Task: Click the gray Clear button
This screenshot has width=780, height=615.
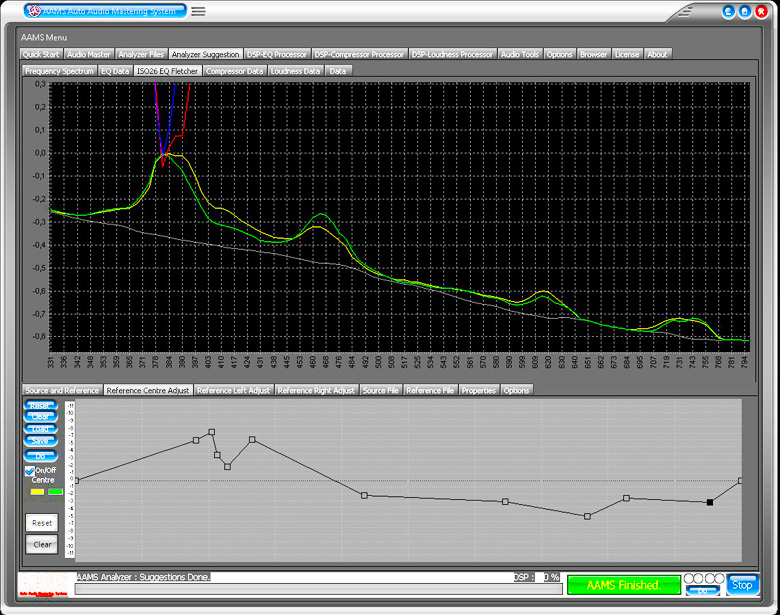Action: coord(42,544)
